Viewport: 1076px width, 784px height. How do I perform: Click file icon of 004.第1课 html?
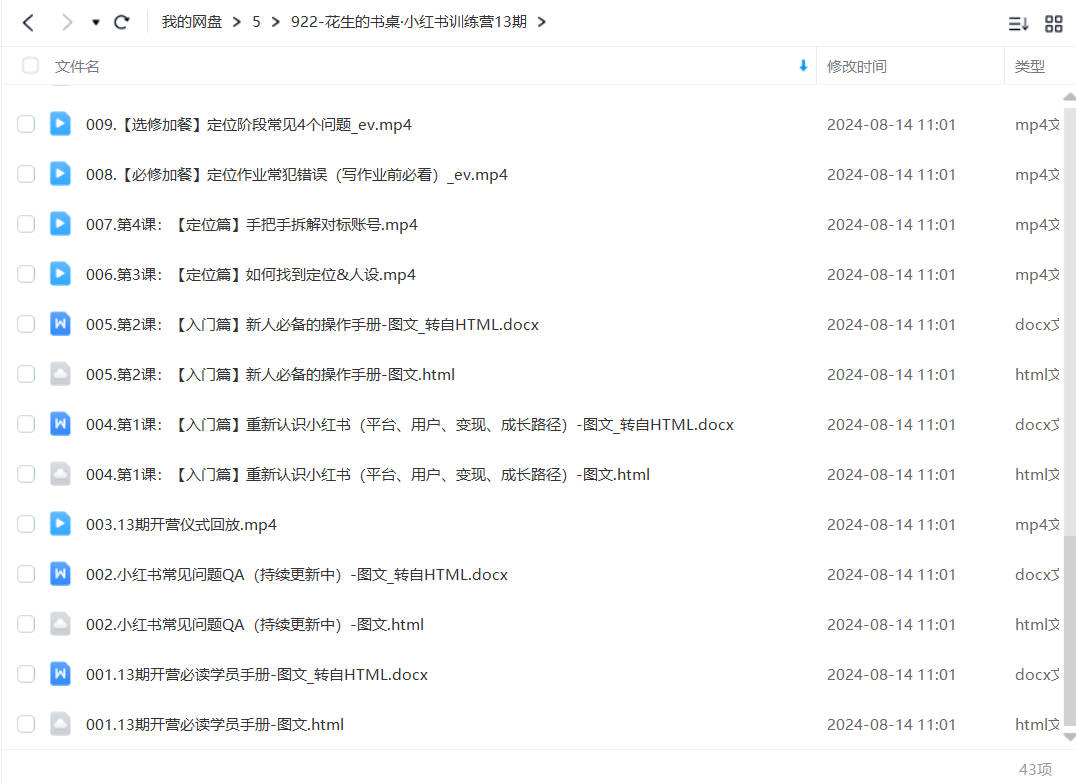tap(60, 474)
